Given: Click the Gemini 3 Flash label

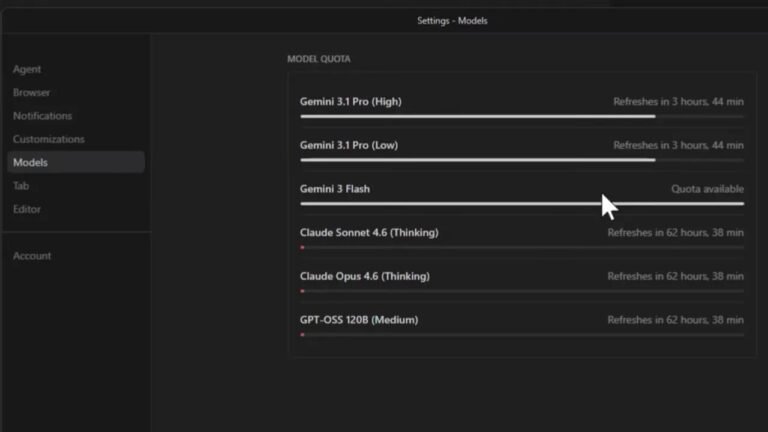Looking at the screenshot, I should click(x=335, y=189).
